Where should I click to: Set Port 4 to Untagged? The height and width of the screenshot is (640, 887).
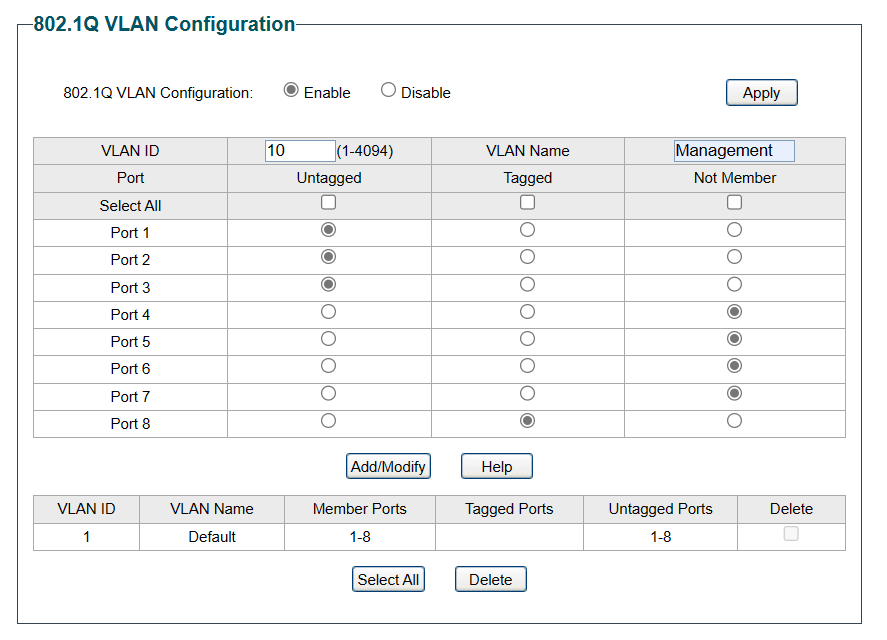point(328,312)
